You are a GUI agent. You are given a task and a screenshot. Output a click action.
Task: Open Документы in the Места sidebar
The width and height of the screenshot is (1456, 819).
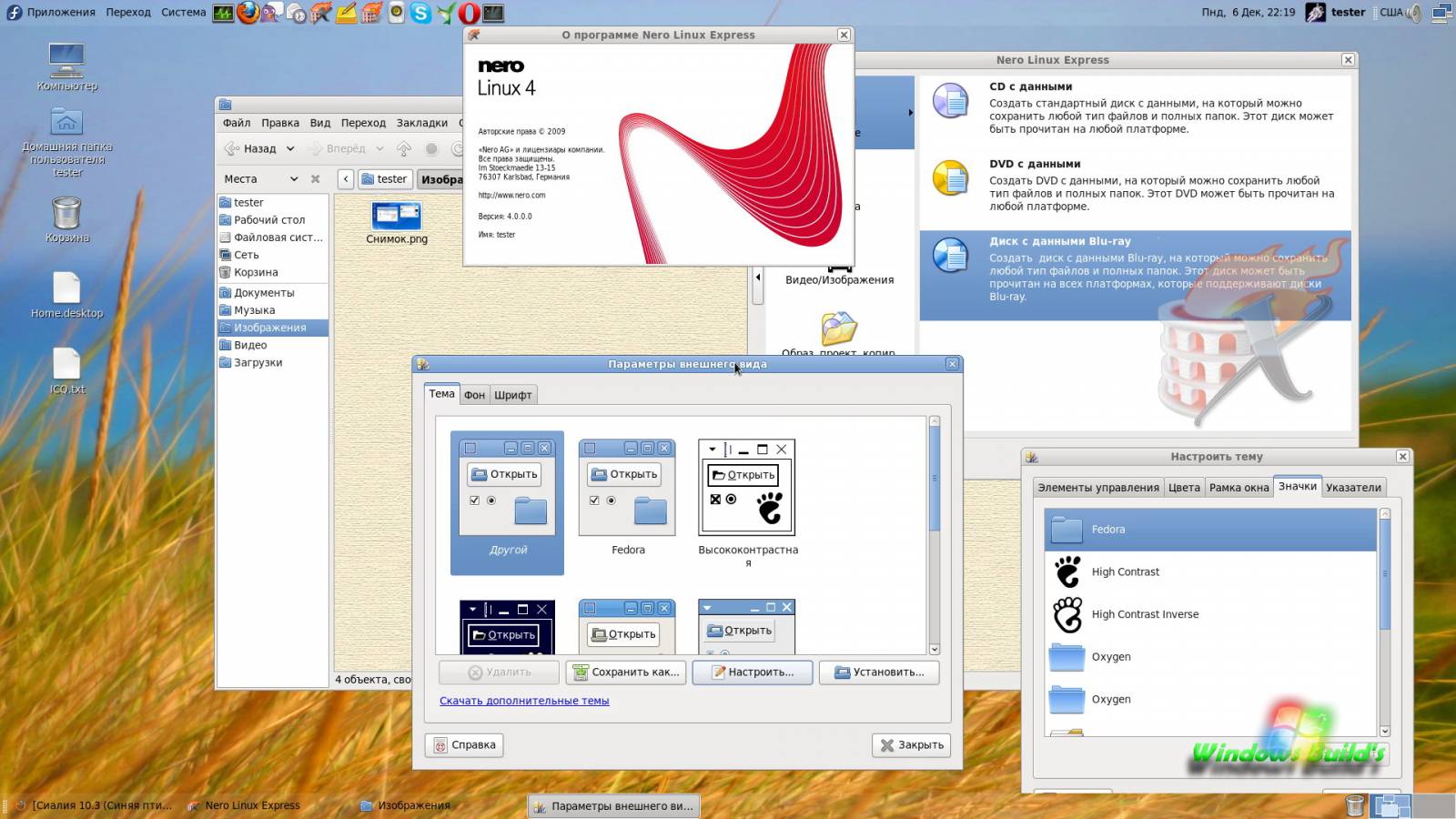pyautogui.click(x=273, y=293)
